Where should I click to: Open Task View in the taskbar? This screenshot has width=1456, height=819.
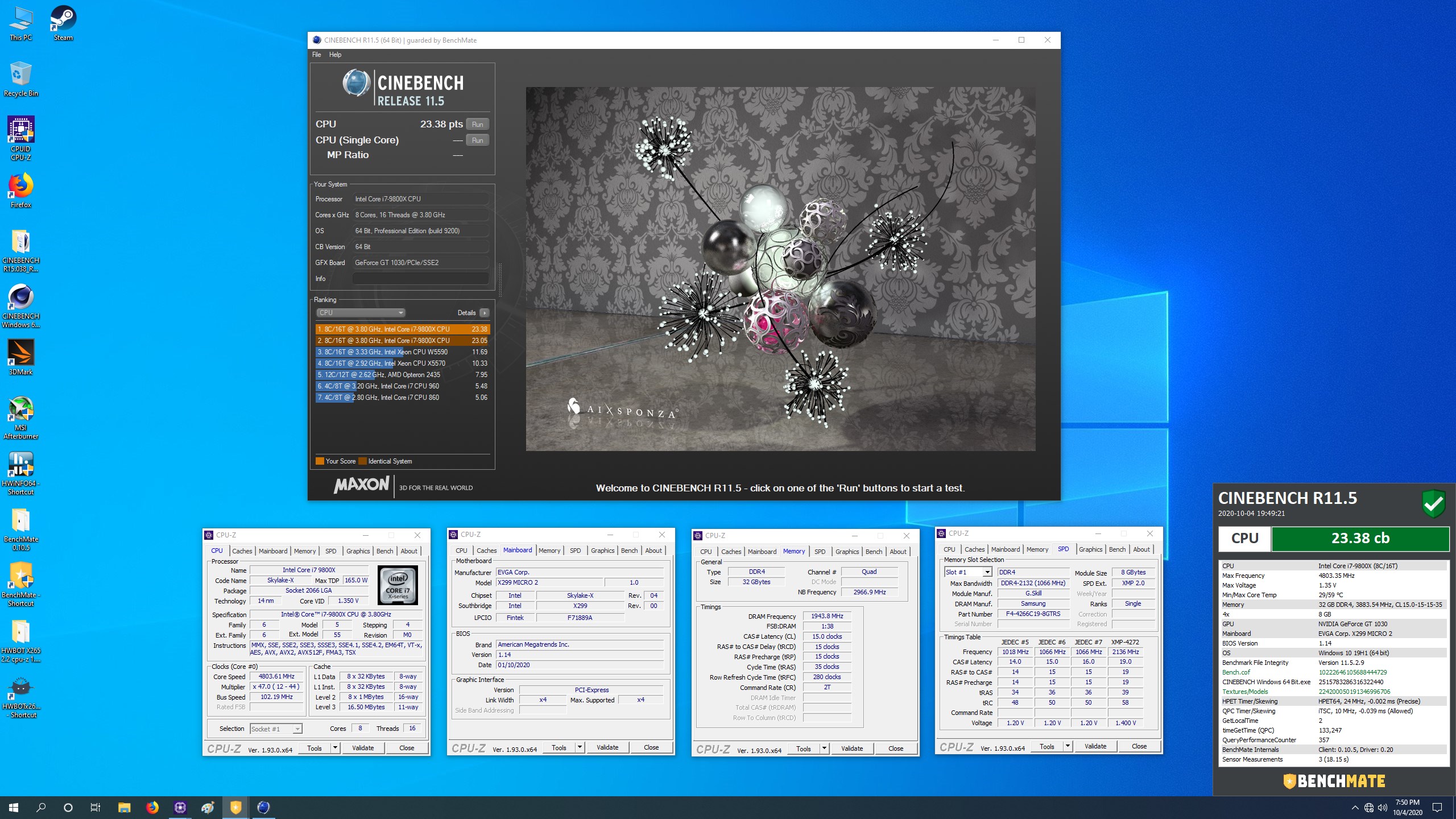click(96, 808)
